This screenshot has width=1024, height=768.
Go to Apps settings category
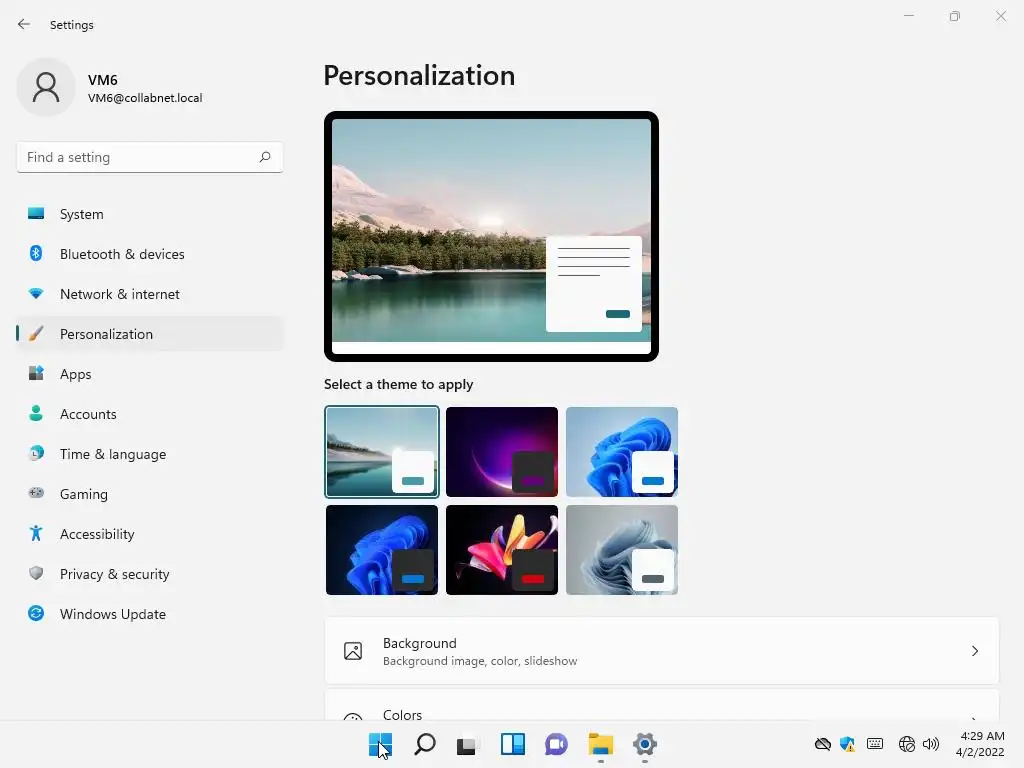click(150, 374)
